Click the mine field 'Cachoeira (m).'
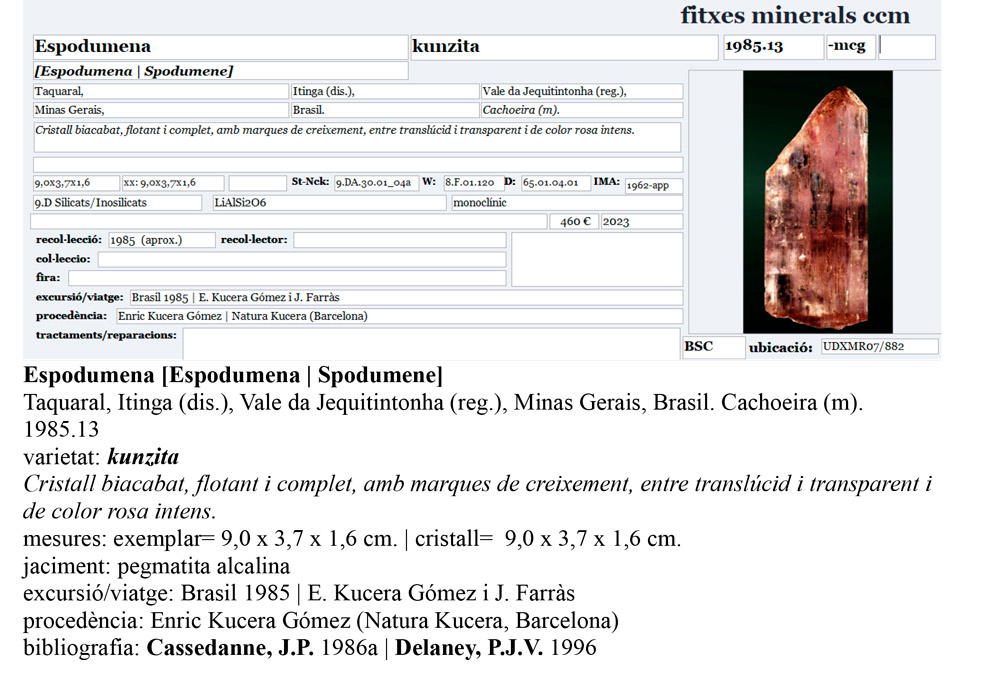 [x=582, y=110]
